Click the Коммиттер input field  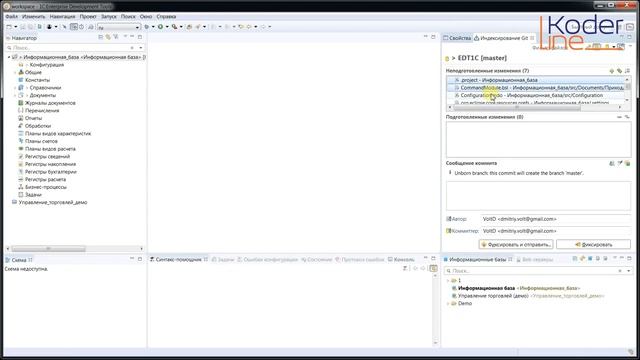point(556,231)
